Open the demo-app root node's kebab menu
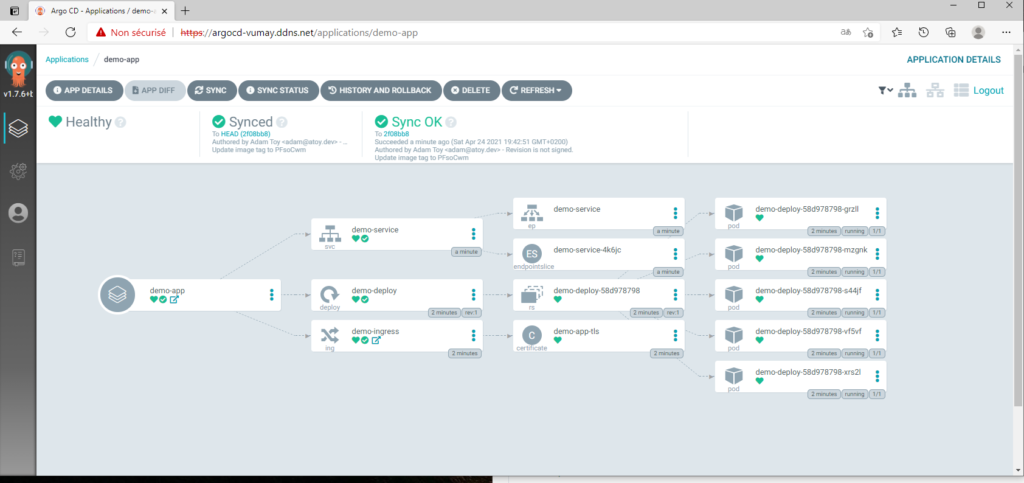The image size is (1024, 483). (x=271, y=294)
